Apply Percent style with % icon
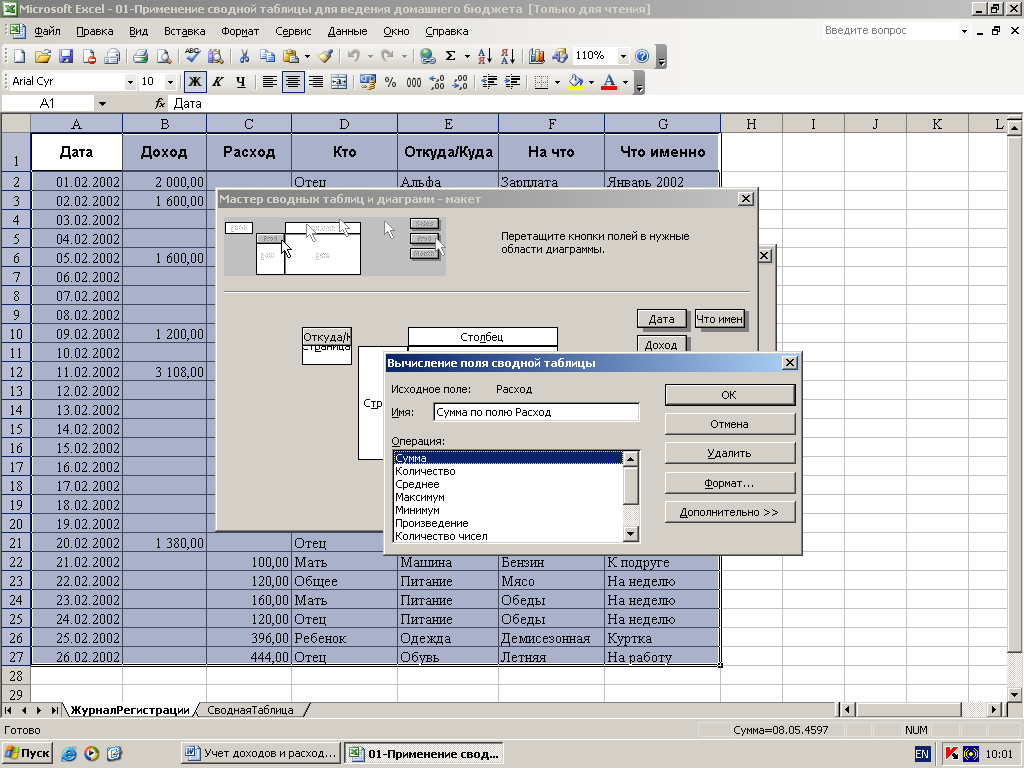 pos(391,82)
